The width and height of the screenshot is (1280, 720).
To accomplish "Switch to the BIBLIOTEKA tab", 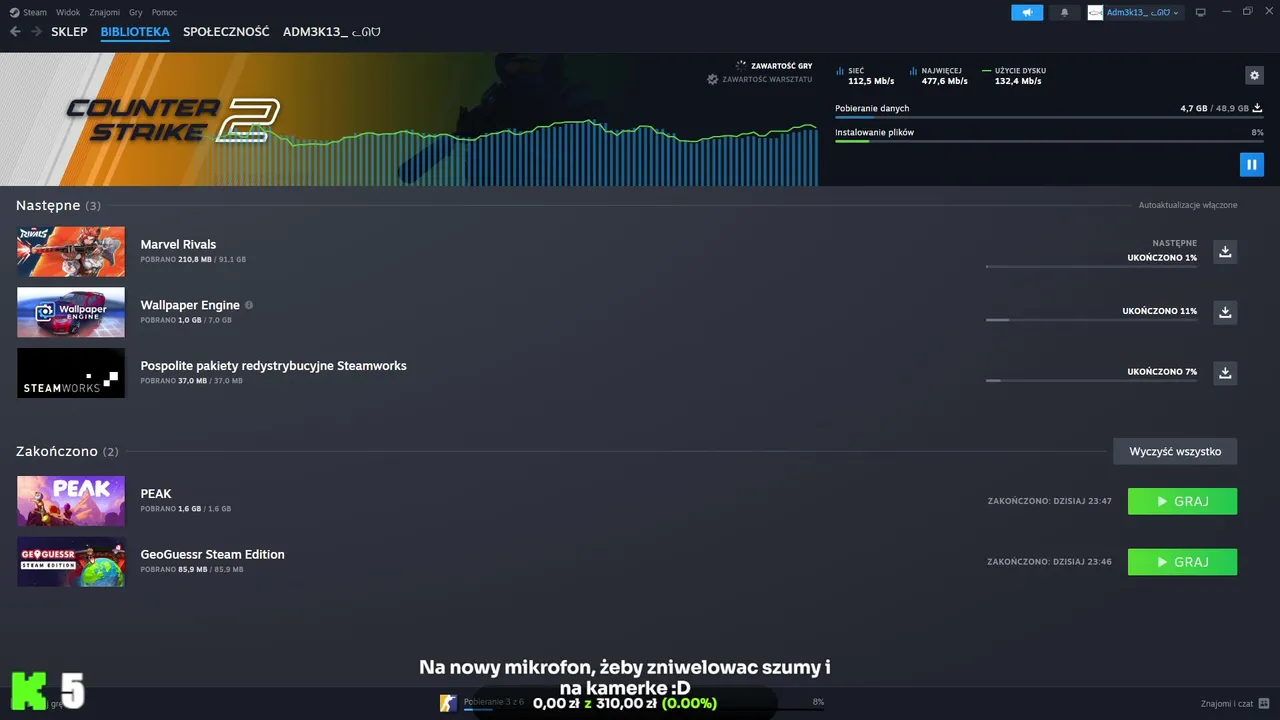I will click(135, 32).
